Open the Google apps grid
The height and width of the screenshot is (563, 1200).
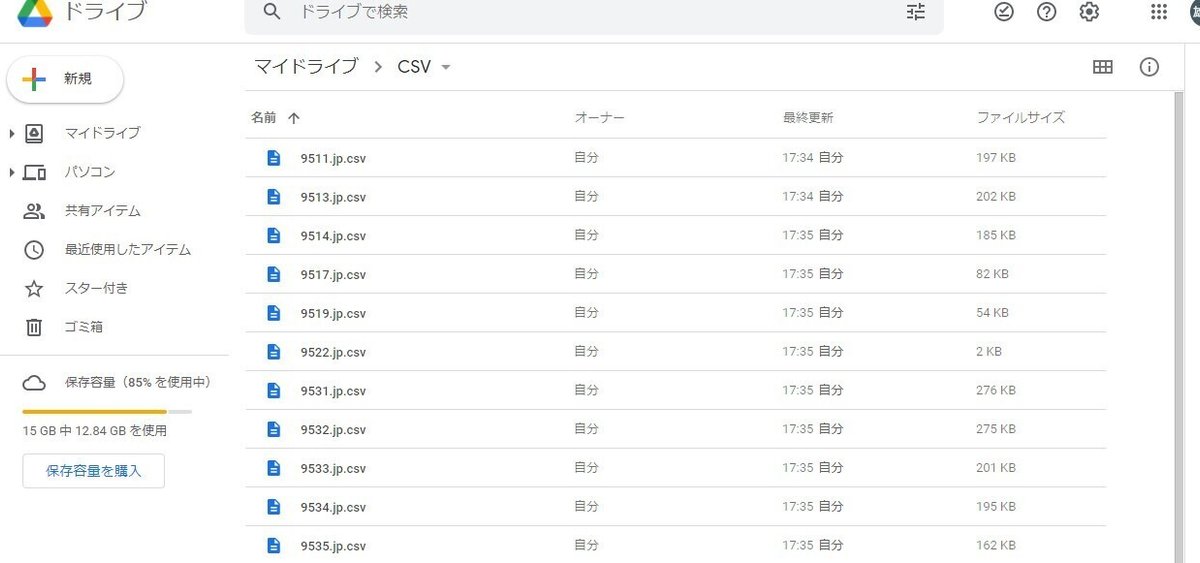click(1159, 12)
